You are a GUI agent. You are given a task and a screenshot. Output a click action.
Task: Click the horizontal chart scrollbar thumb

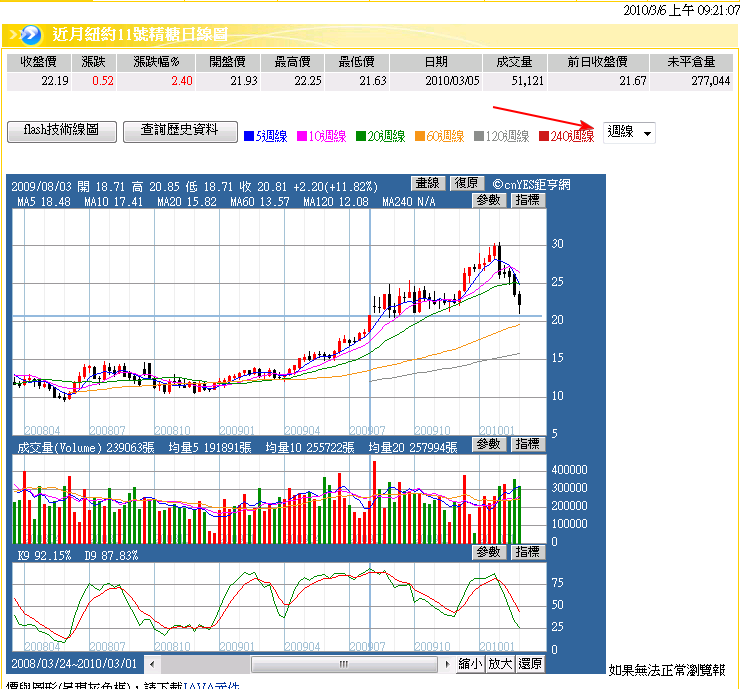tap(344, 664)
